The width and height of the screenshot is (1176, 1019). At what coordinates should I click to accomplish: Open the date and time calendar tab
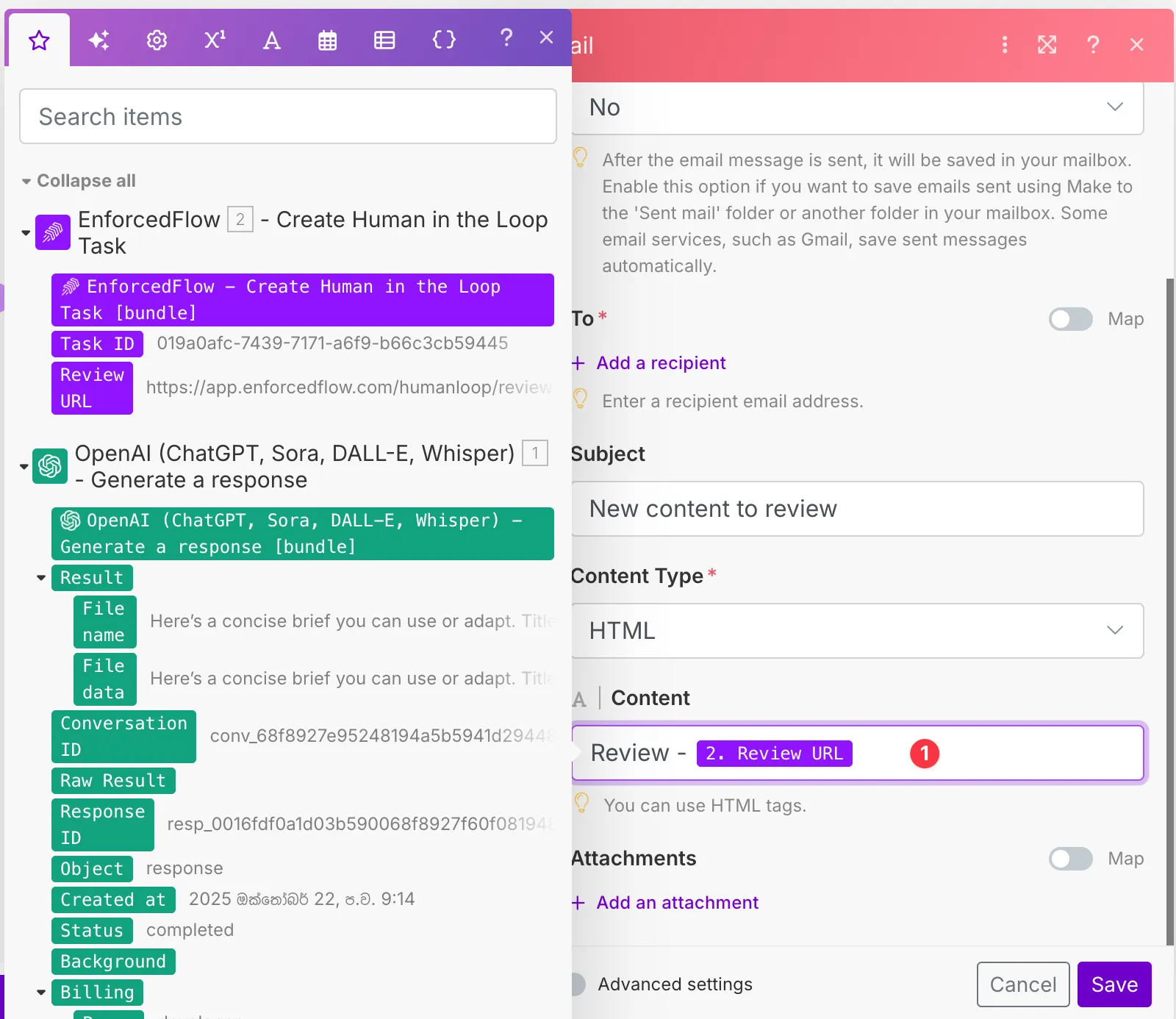coord(327,40)
